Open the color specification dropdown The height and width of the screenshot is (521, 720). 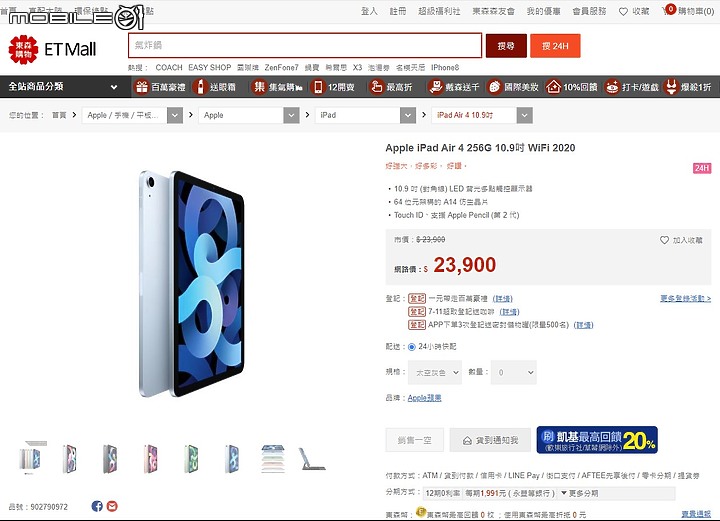point(435,372)
